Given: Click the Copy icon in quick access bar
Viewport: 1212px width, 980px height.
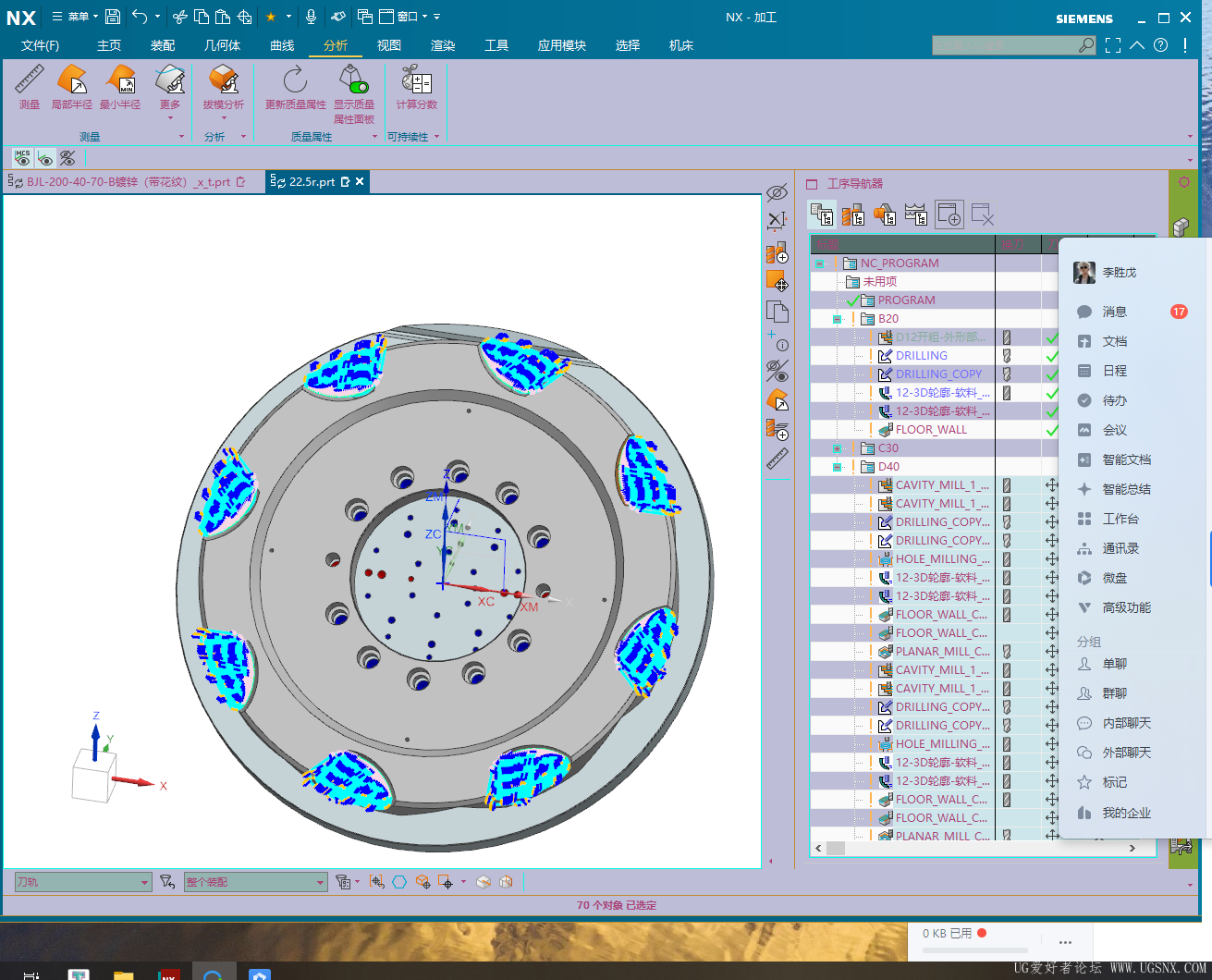Looking at the screenshot, I should coord(202,17).
